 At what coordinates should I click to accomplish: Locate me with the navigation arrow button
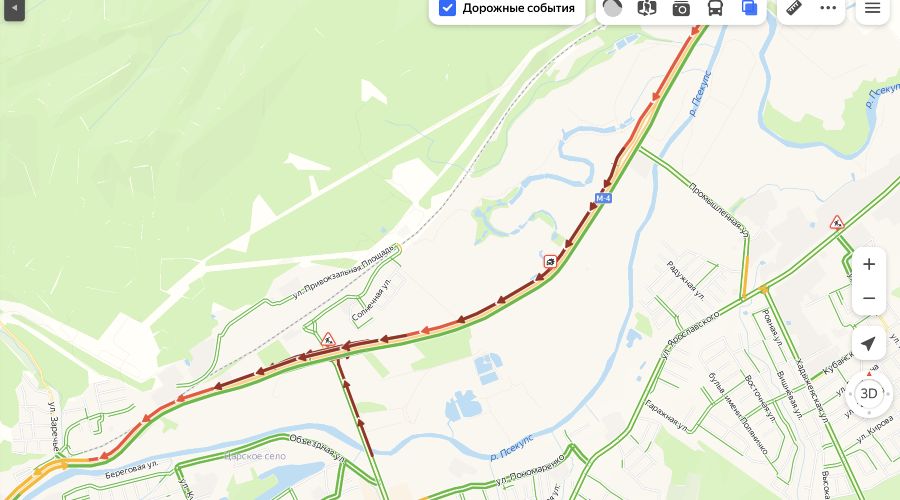tap(868, 343)
